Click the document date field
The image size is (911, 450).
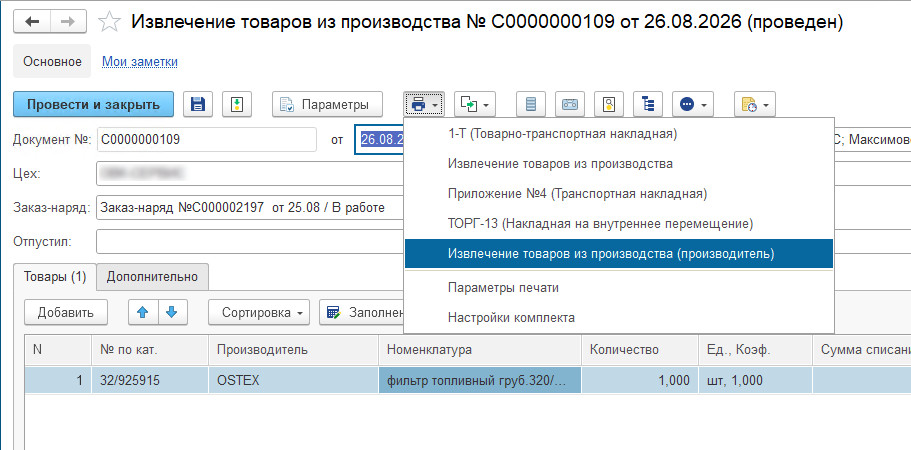pyautogui.click(x=379, y=140)
